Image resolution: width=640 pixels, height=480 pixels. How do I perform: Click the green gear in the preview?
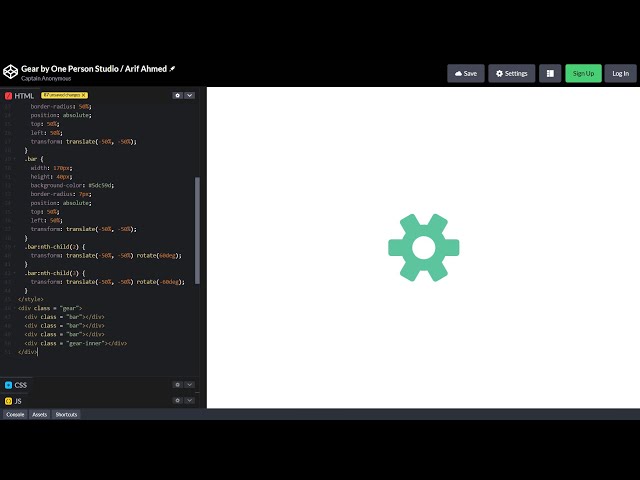(x=424, y=247)
